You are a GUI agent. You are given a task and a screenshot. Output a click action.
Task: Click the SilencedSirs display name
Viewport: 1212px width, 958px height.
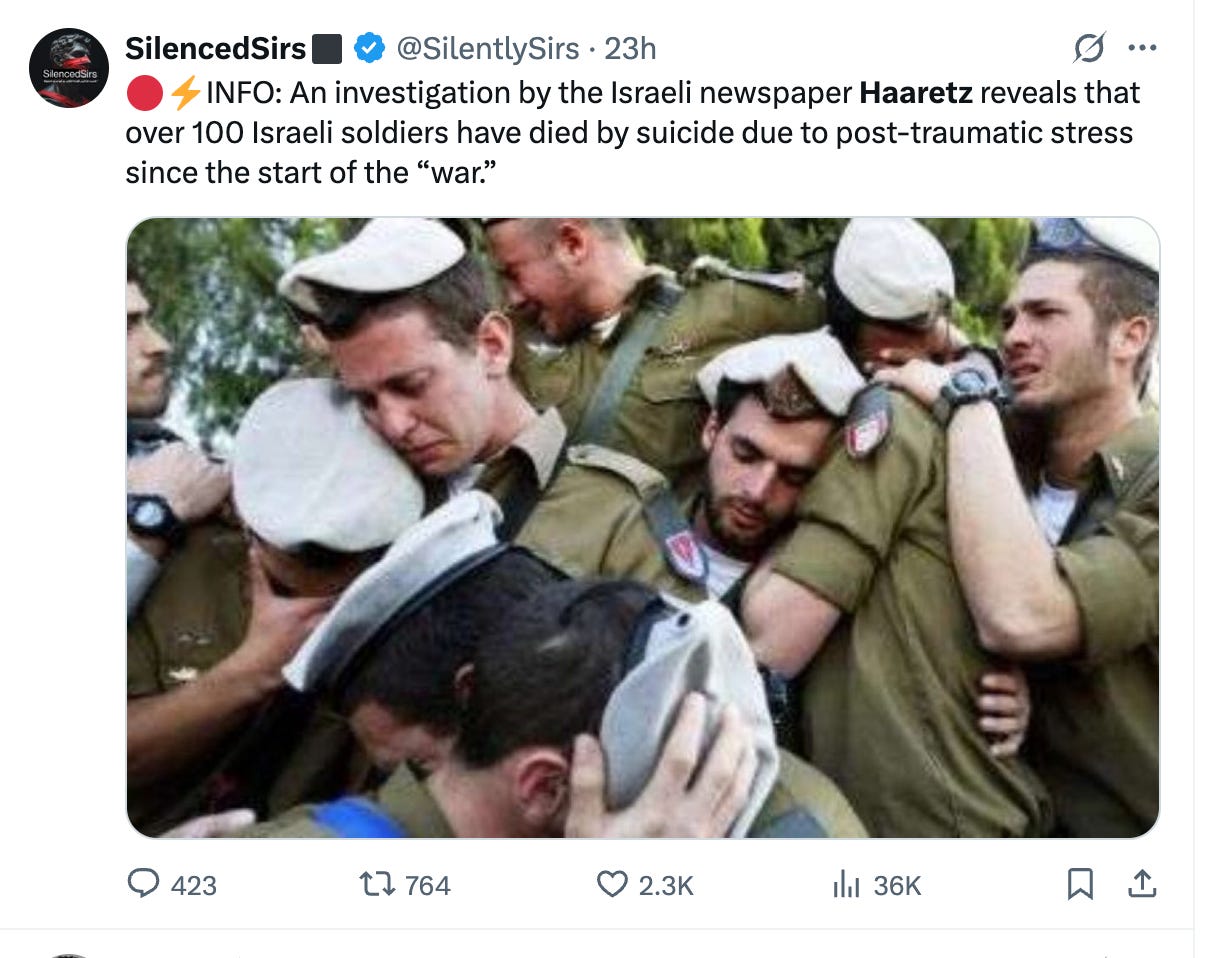(215, 47)
